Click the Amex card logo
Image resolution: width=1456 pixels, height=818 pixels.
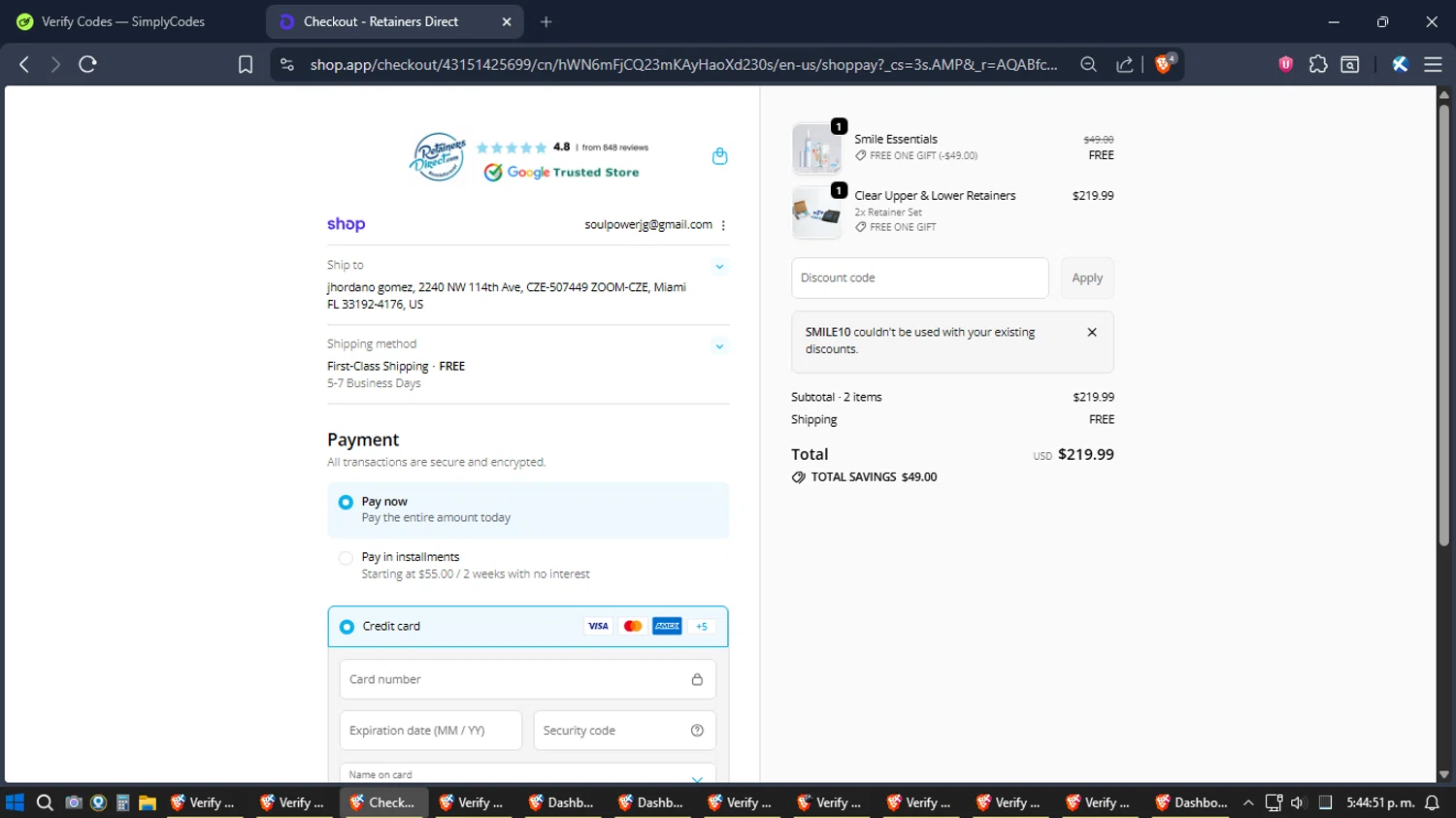click(x=667, y=626)
